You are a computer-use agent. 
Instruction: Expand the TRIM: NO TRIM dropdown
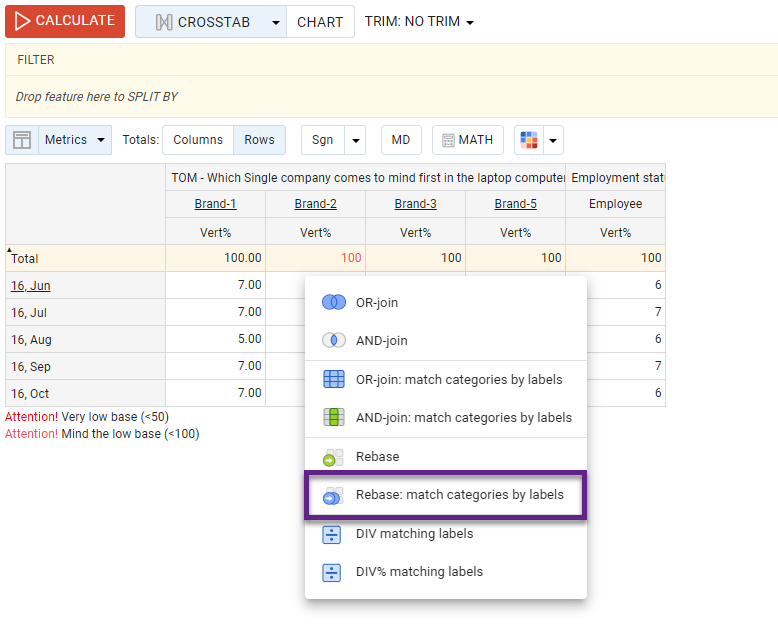click(419, 22)
